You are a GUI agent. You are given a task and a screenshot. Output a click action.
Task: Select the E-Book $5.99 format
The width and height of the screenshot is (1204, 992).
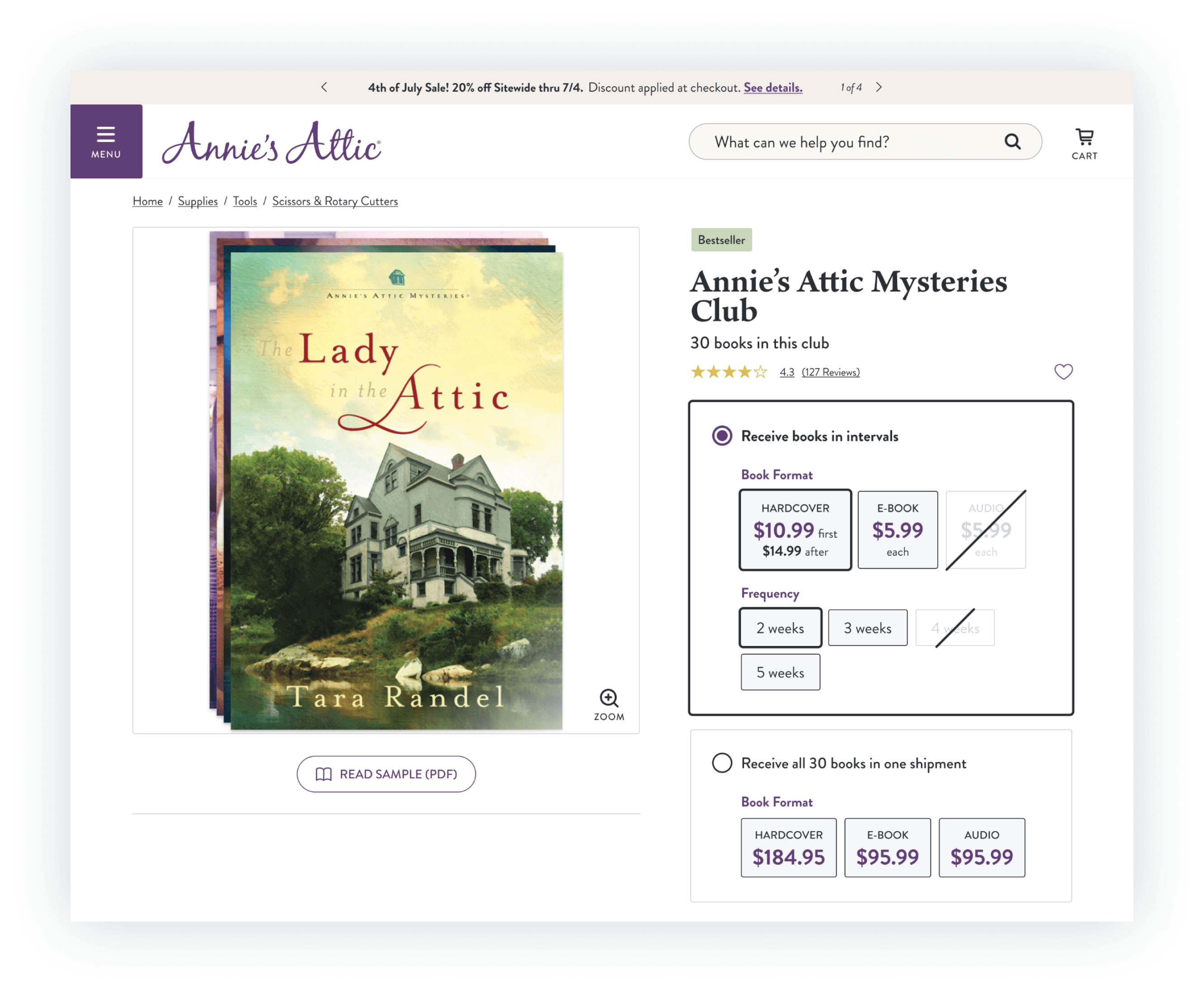click(x=897, y=529)
